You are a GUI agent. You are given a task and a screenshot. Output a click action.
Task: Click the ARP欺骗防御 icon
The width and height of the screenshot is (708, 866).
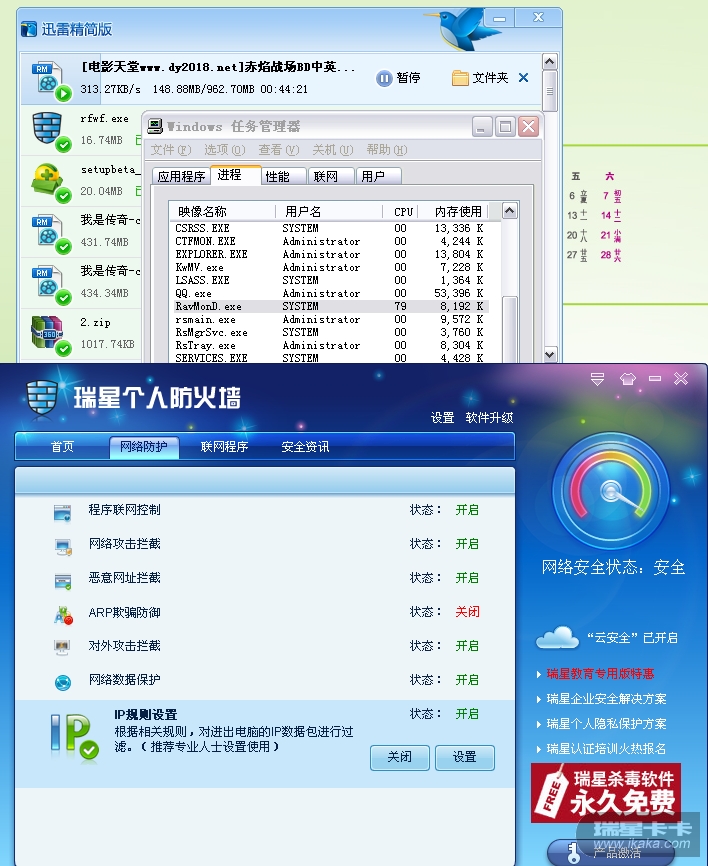(64, 615)
